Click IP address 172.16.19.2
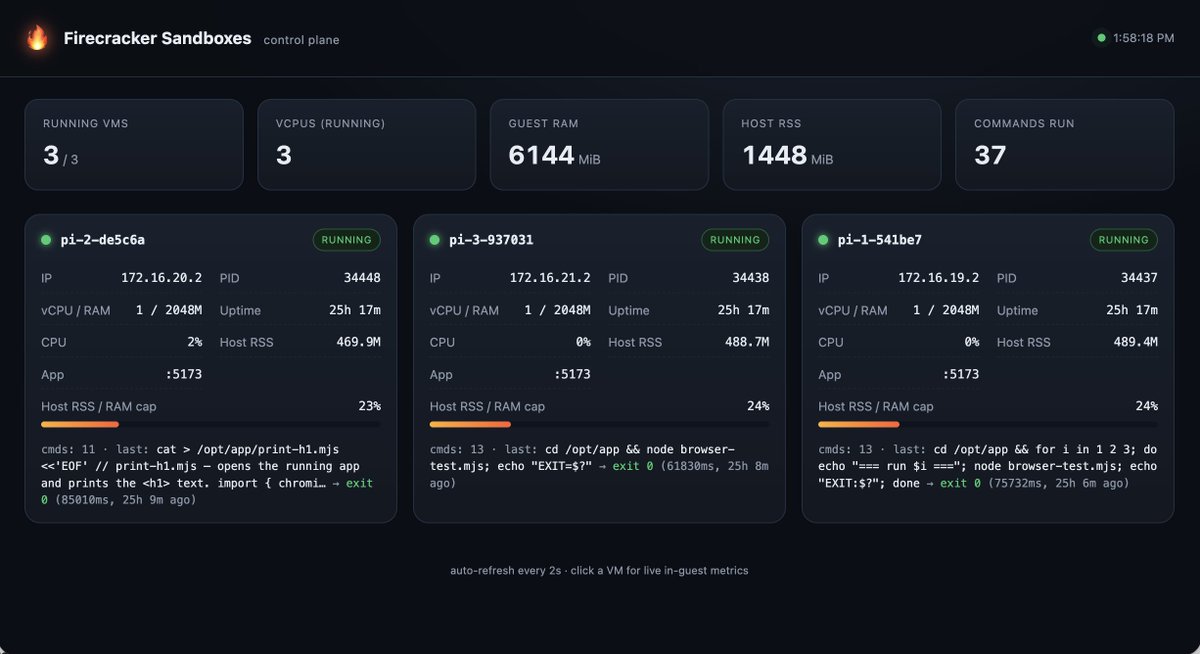 (939, 278)
